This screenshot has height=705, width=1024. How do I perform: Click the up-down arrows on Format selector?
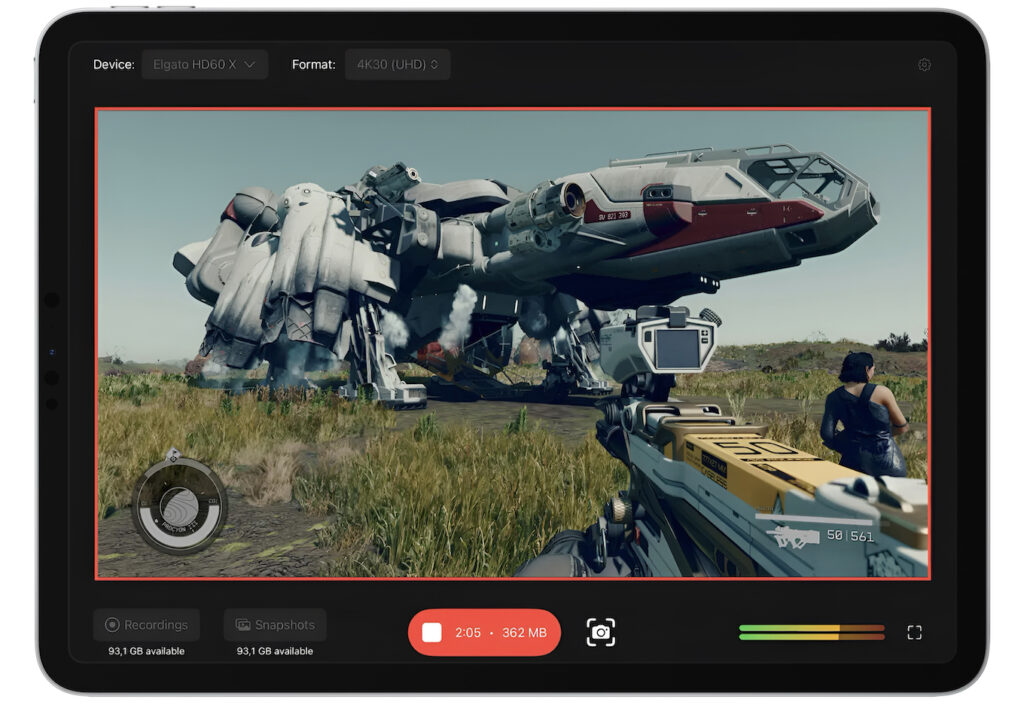pos(433,64)
